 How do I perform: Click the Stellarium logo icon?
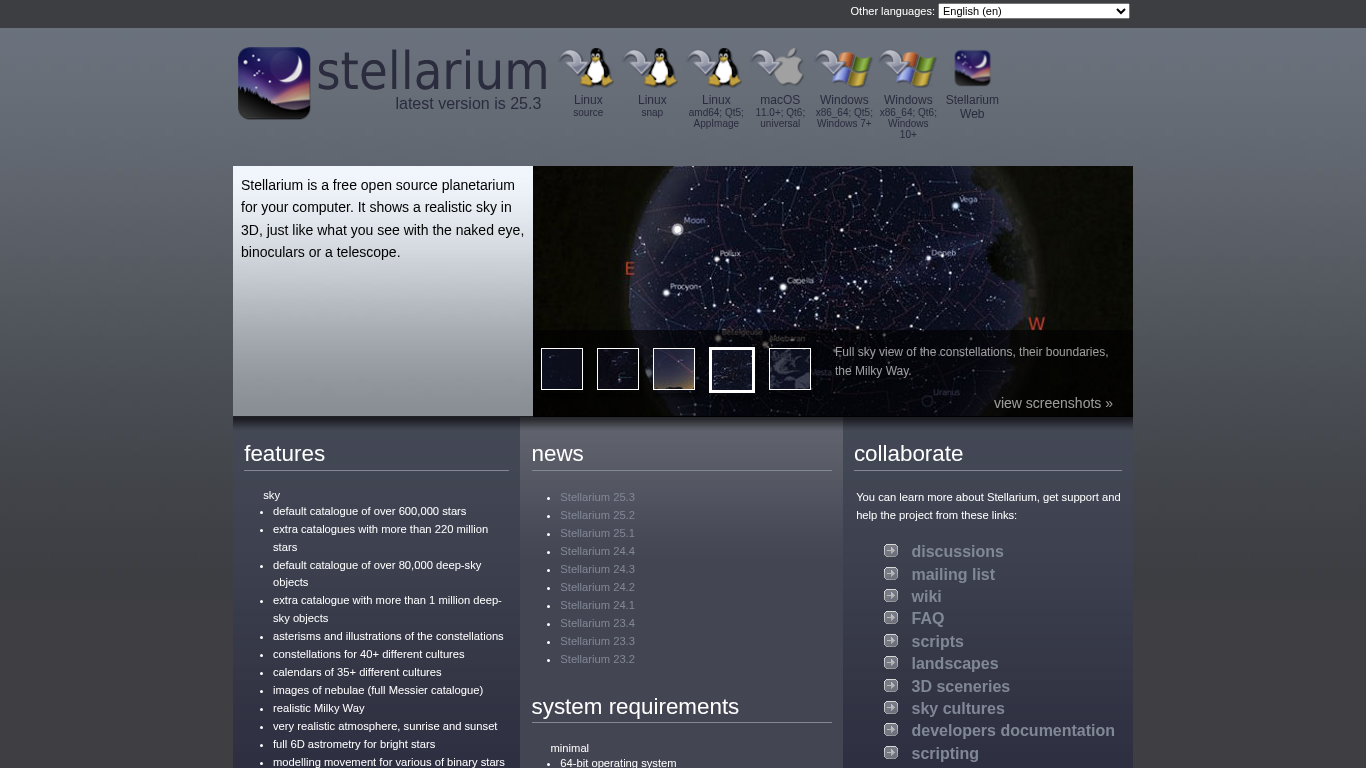tap(274, 83)
